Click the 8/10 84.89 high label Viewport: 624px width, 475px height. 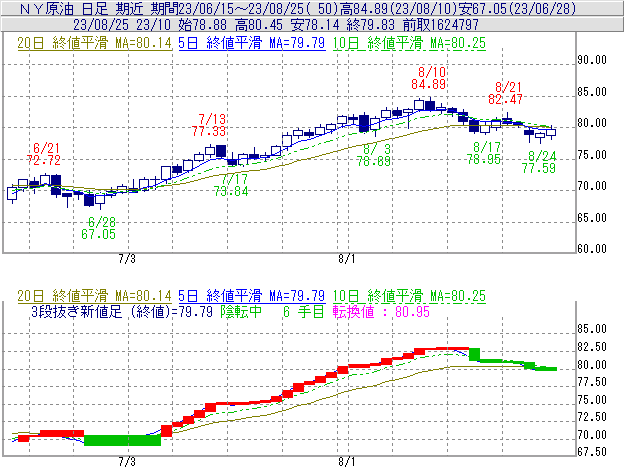pos(429,78)
